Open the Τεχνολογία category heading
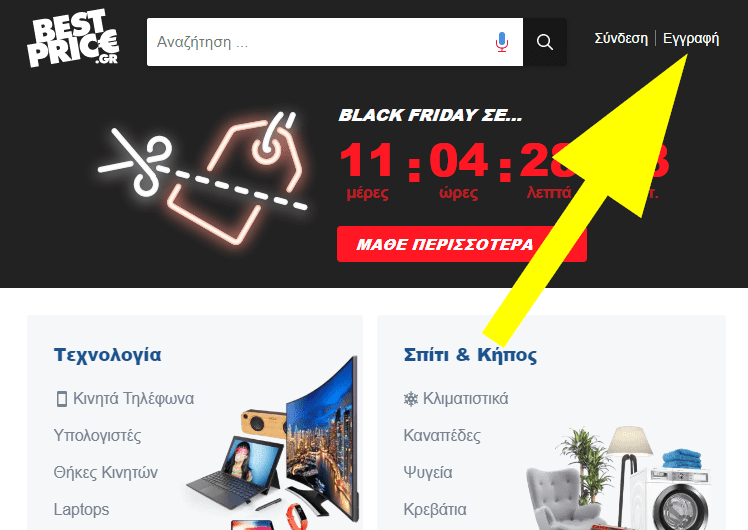This screenshot has height=530, width=748. pyautogui.click(x=108, y=355)
